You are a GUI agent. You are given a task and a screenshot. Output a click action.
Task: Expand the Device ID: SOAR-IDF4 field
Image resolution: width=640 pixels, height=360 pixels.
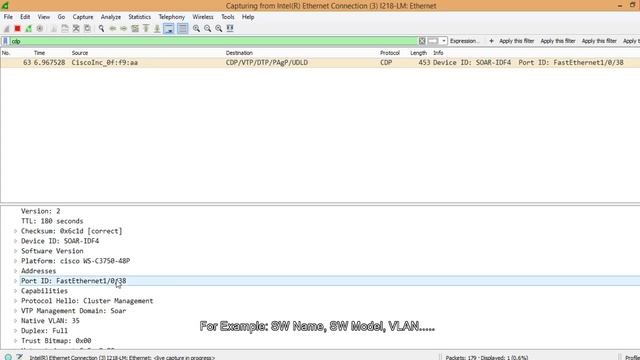click(x=16, y=241)
